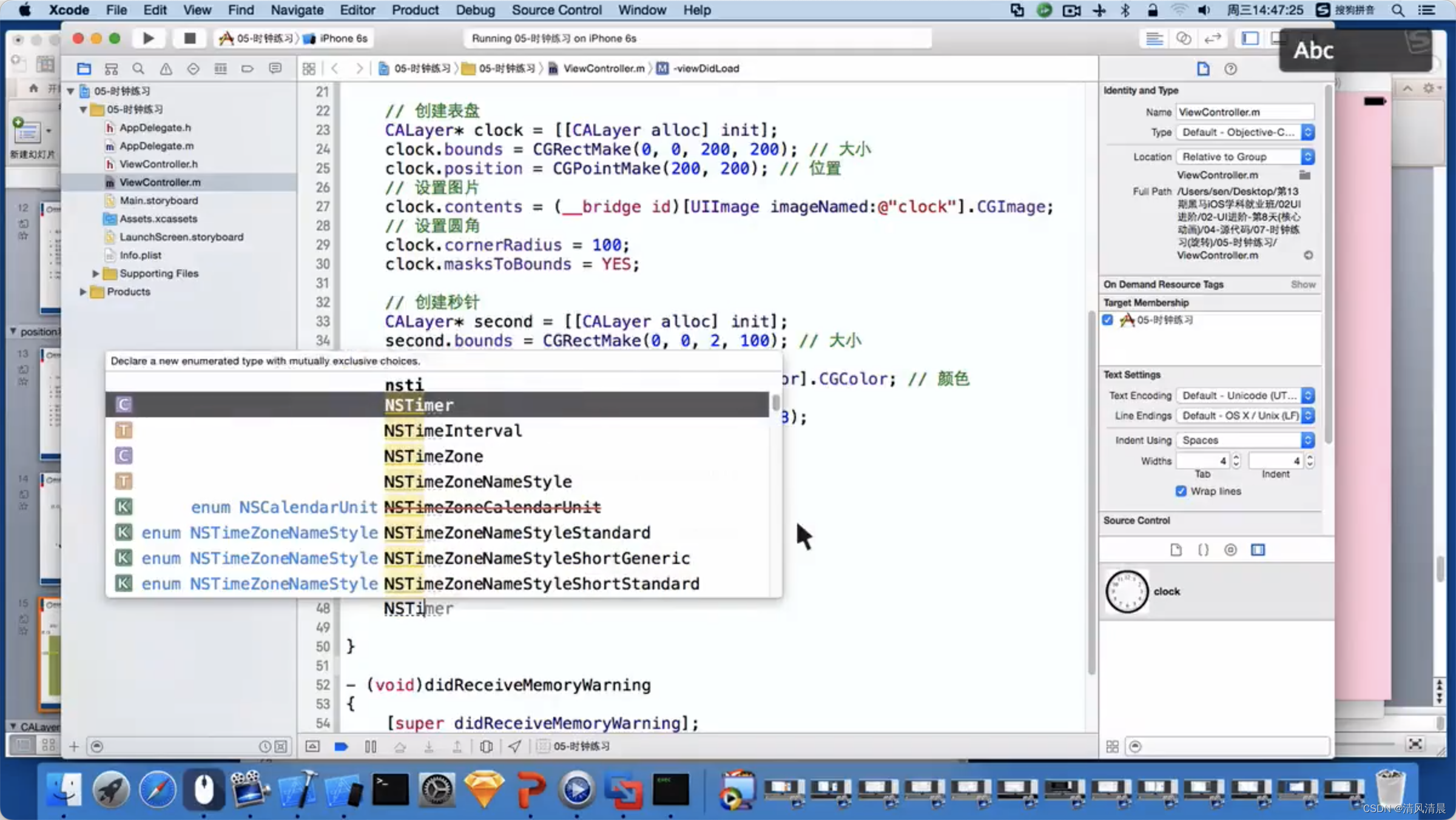Open the Line Endings dropdown
Viewport: 1456px width, 820px height.
pyautogui.click(x=1245, y=415)
